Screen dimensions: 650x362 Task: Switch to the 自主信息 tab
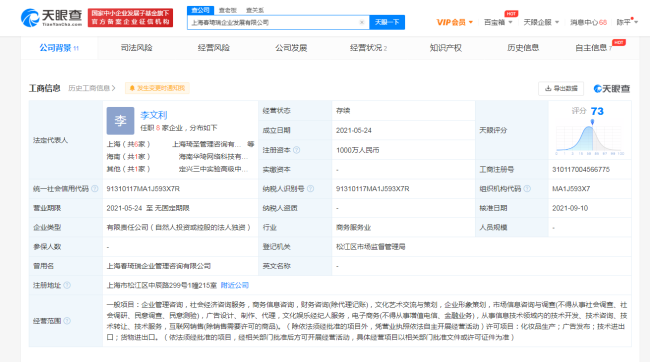pyautogui.click(x=593, y=48)
